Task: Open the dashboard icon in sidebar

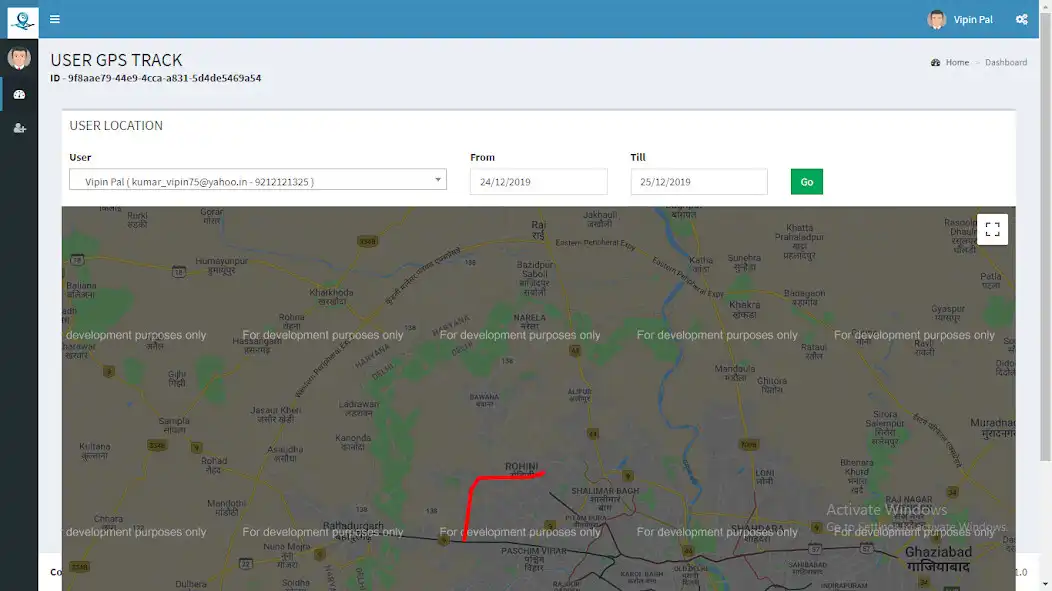Action: tap(19, 95)
